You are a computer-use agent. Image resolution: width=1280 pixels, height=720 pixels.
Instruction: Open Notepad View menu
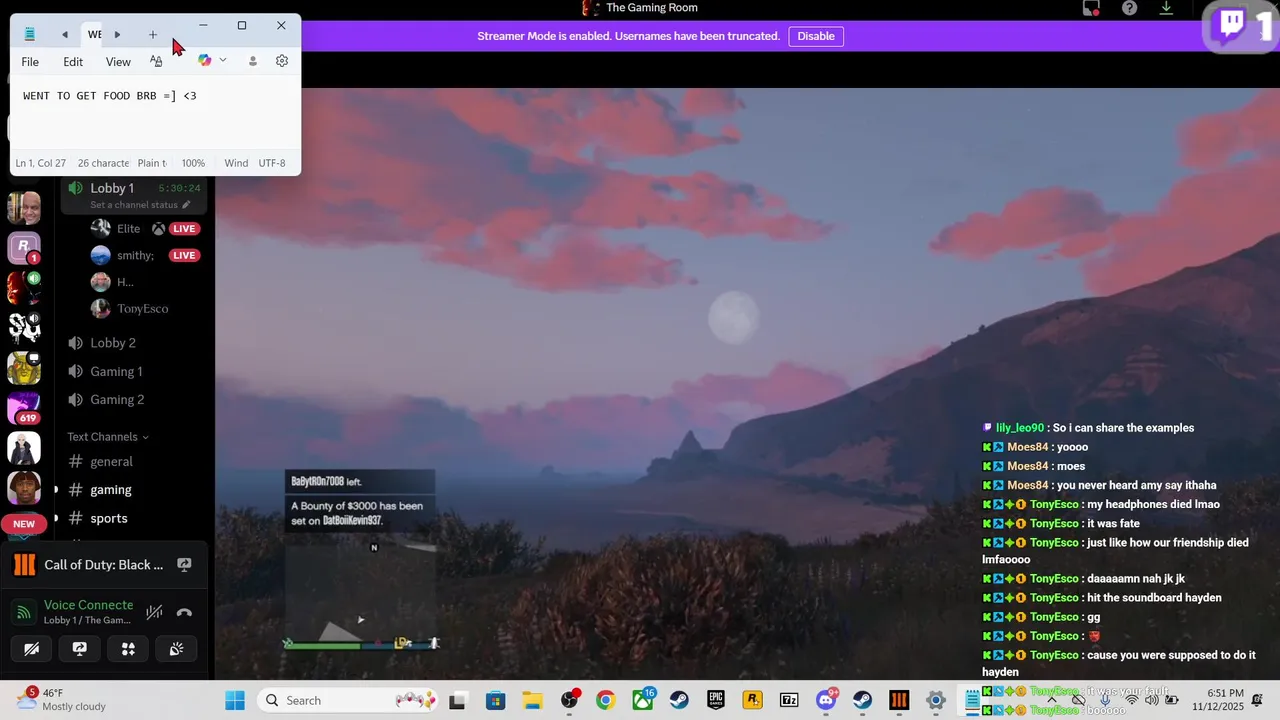tap(118, 62)
